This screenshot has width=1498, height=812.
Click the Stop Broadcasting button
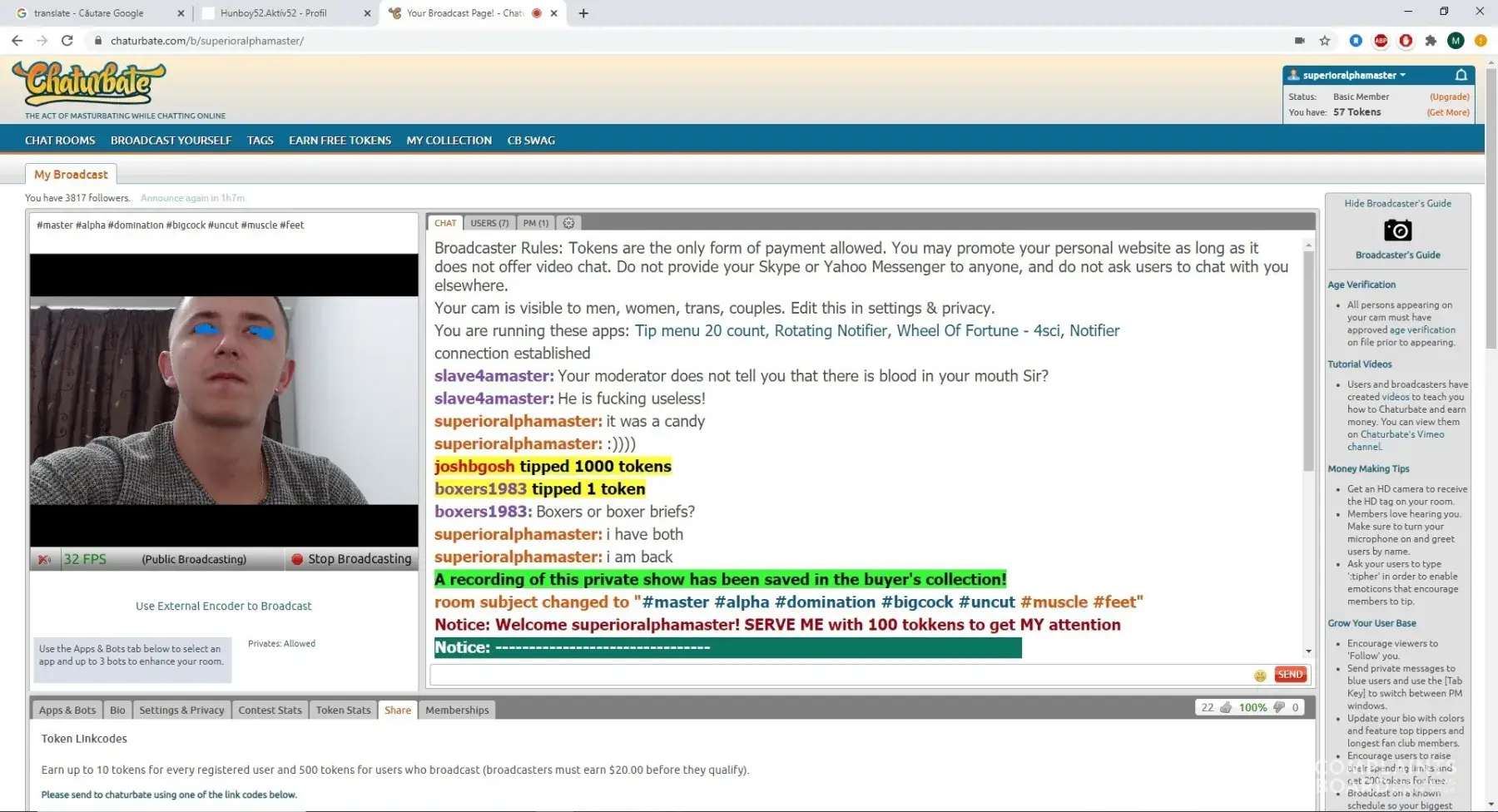351,559
